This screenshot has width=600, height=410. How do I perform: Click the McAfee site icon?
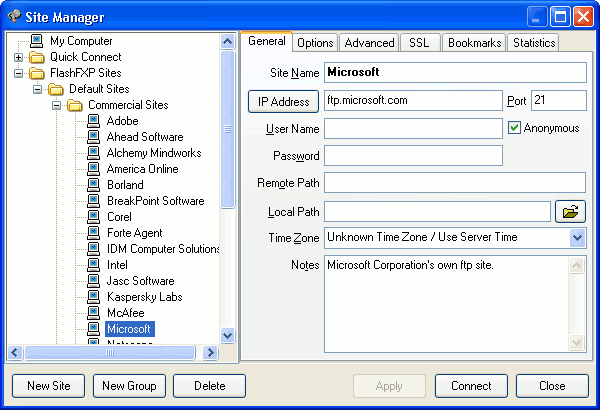point(93,313)
